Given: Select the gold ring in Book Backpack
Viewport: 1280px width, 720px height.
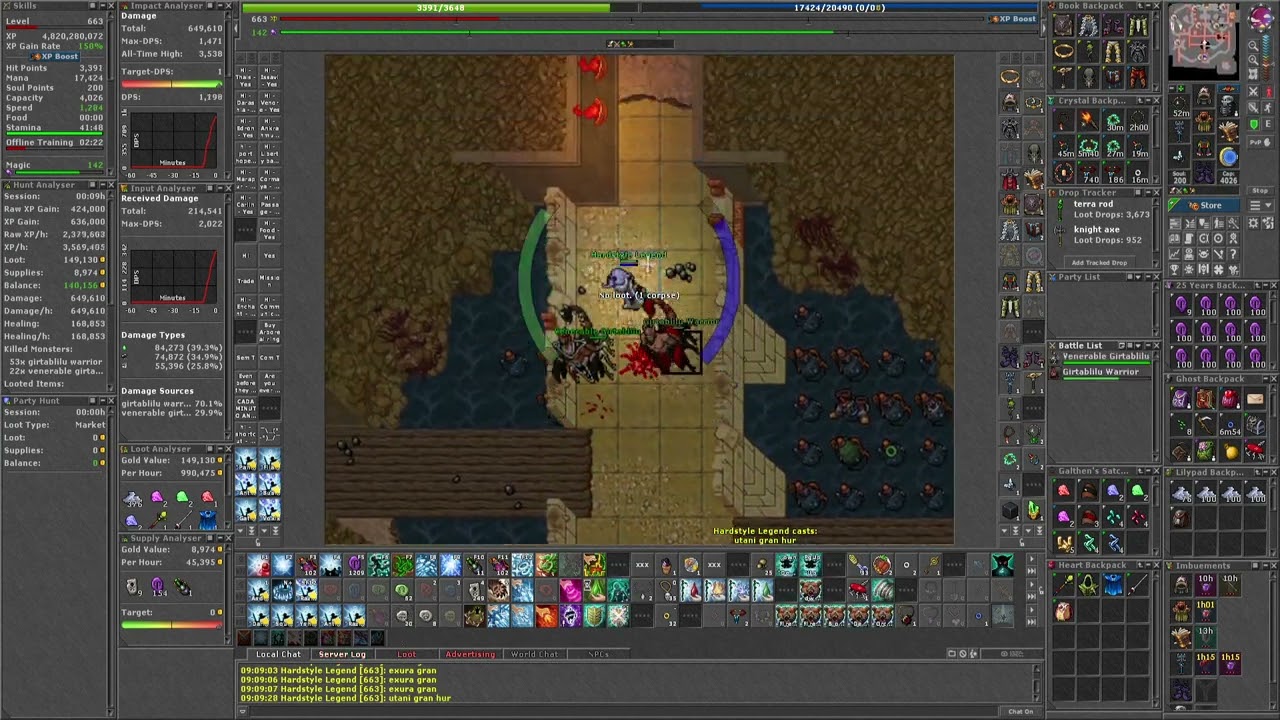Looking at the screenshot, I should pos(1064,51).
